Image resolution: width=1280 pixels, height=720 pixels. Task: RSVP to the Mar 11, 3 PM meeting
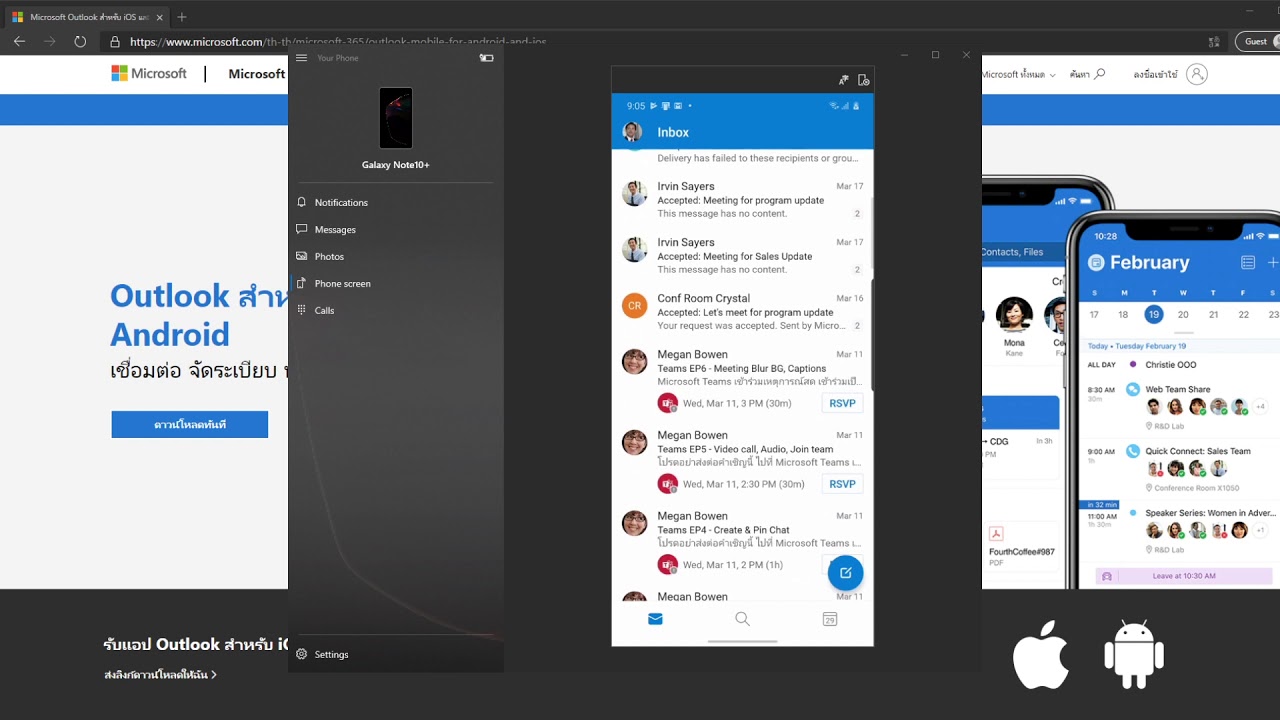coord(842,403)
